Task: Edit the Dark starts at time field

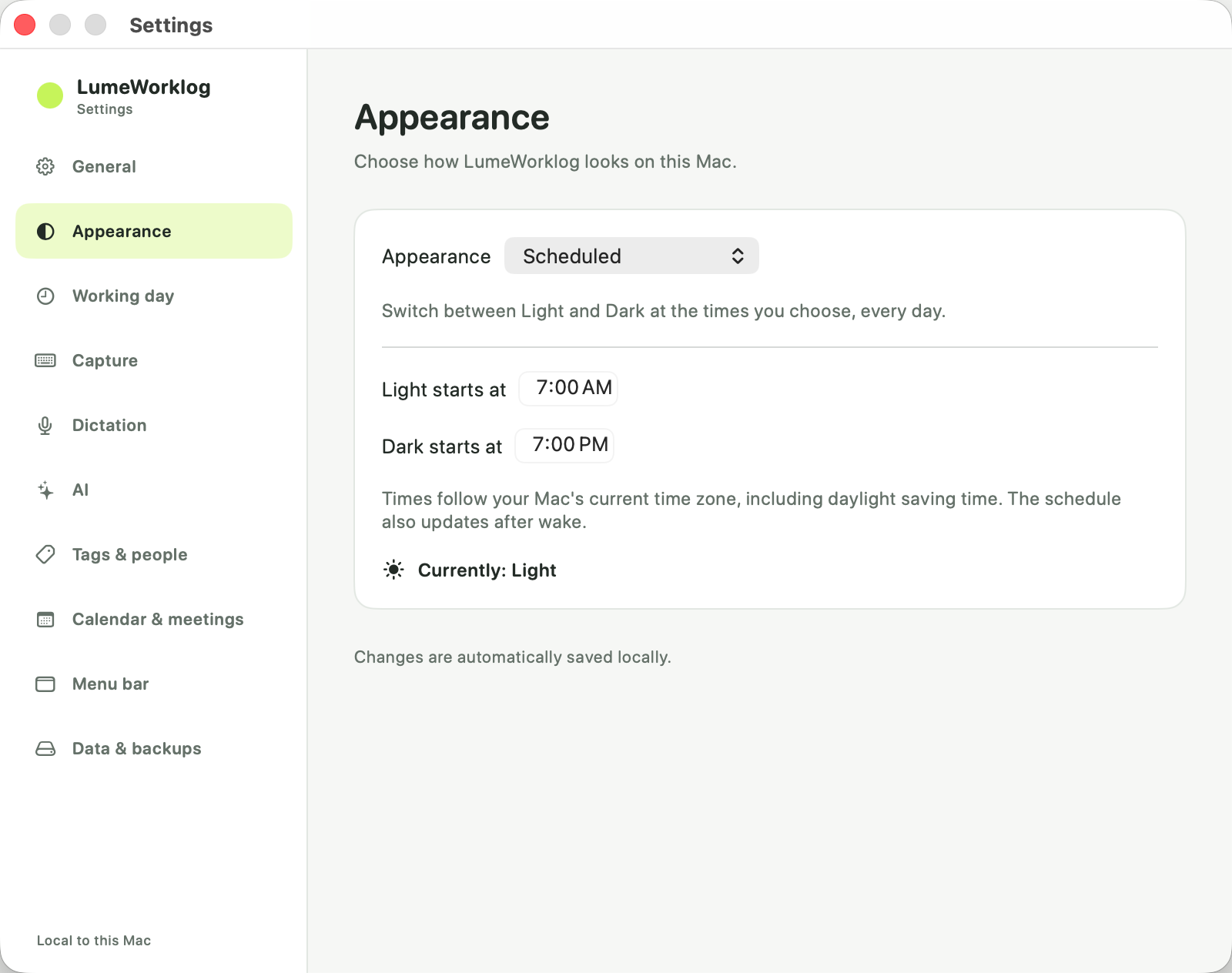Action: [x=564, y=445]
